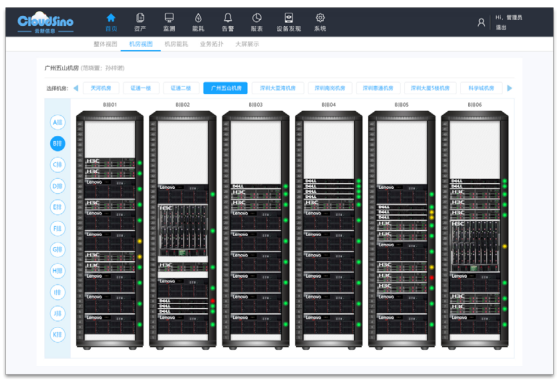The height and width of the screenshot is (381, 560).
Task: Select the 科学城机房 room button
Action: tap(481, 88)
